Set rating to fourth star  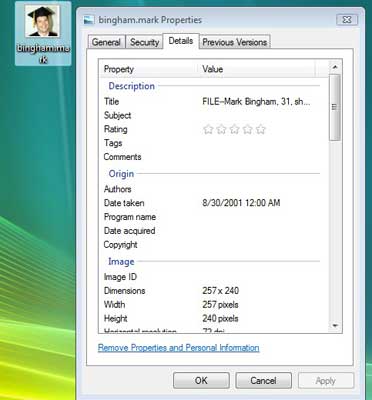tap(247, 129)
